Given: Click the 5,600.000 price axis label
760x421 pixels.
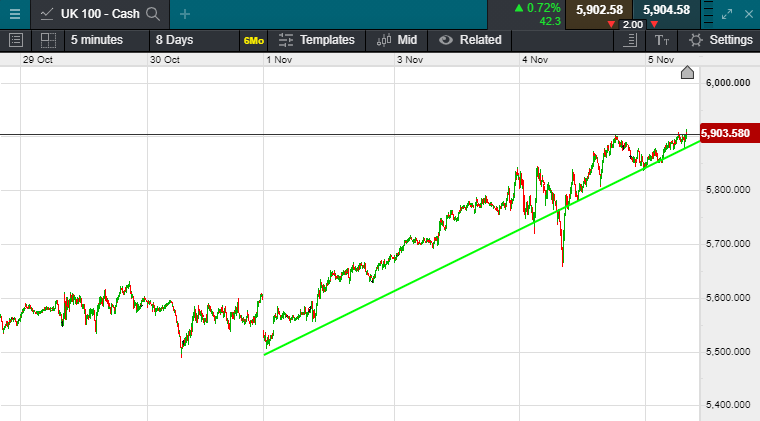Looking at the screenshot, I should coord(728,297).
